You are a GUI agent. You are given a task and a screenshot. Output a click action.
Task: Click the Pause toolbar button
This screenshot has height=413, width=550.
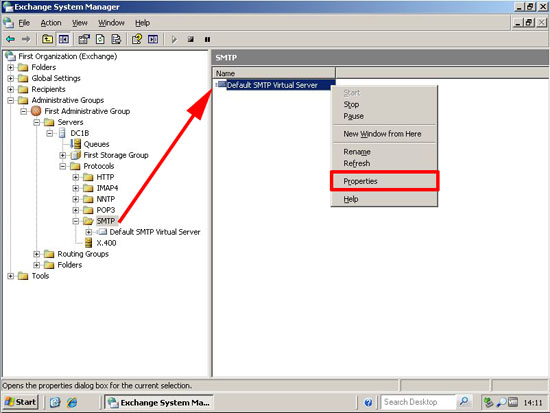[207, 39]
